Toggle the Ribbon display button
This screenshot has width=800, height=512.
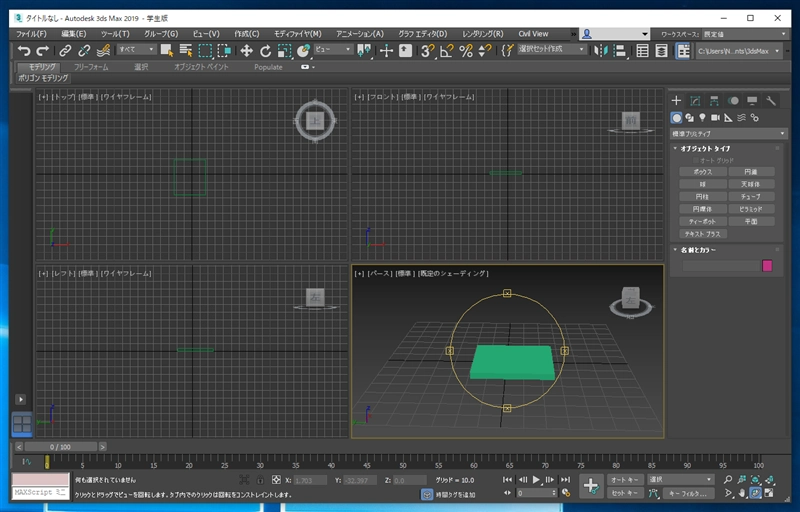coord(683,50)
